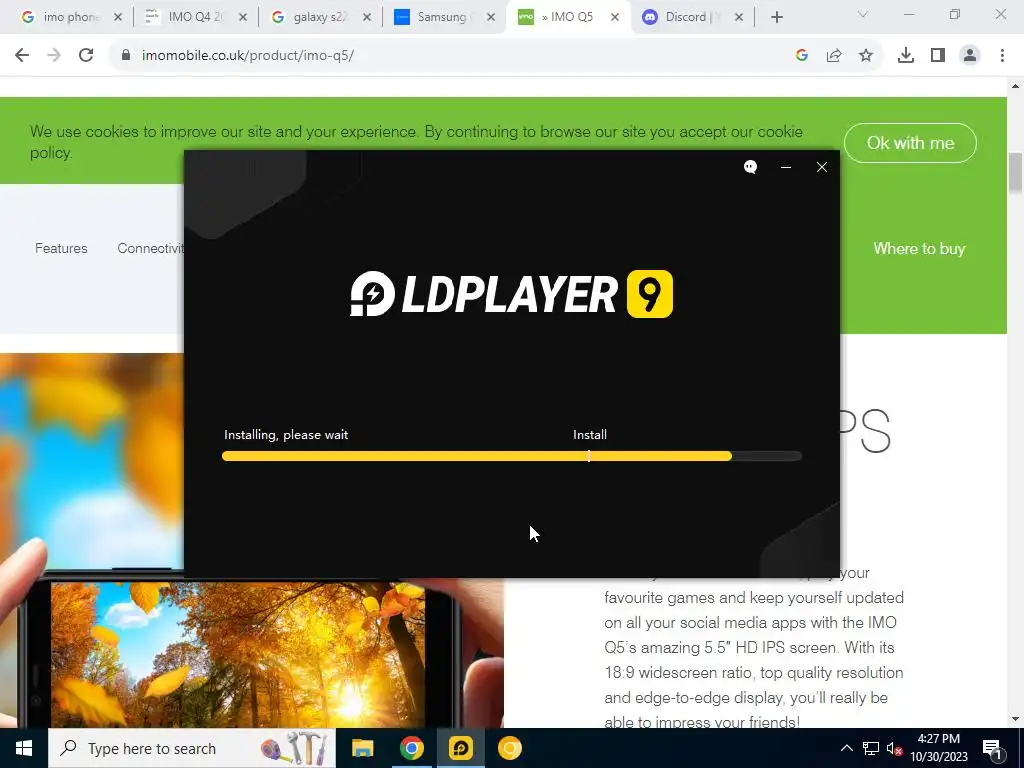1024x768 pixels.
Task: Go back to previous page in Chrome
Action: point(22,55)
